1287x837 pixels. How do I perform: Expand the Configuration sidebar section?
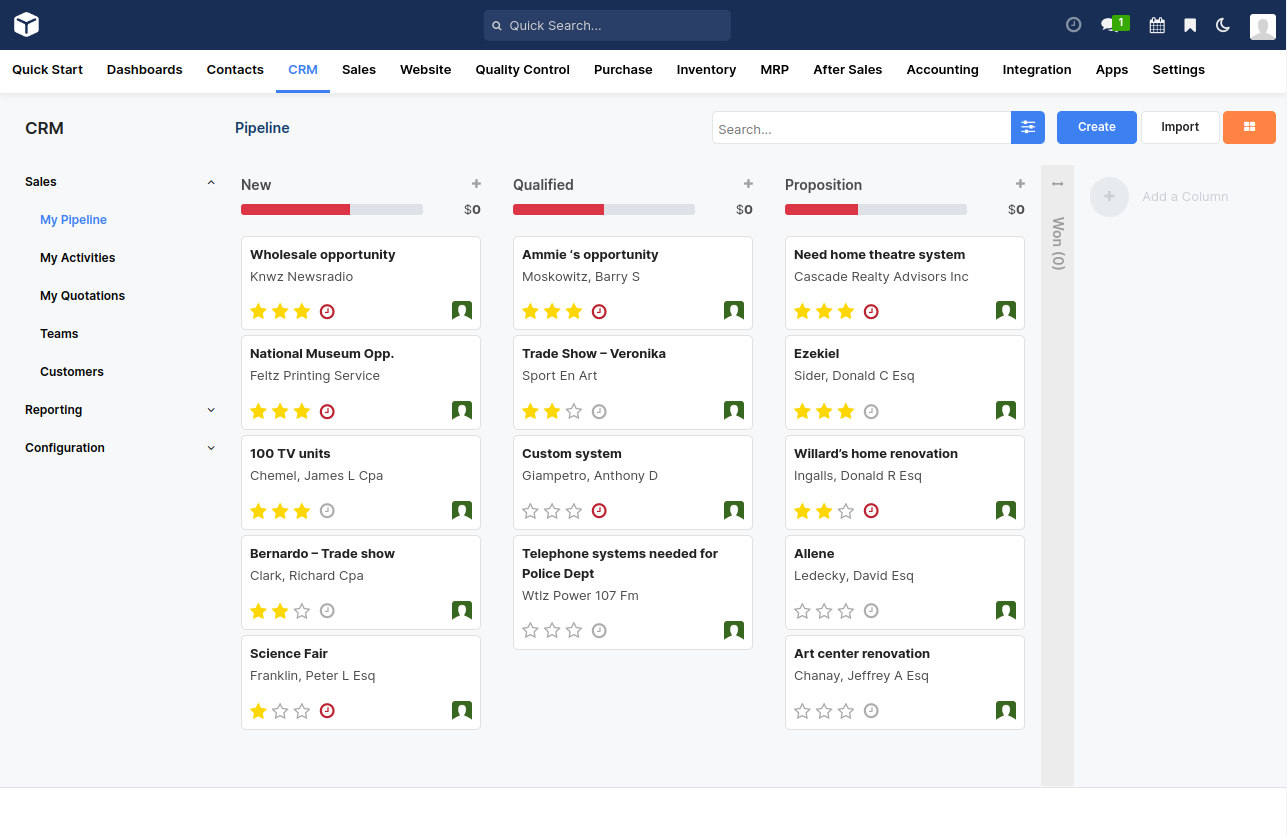point(211,448)
